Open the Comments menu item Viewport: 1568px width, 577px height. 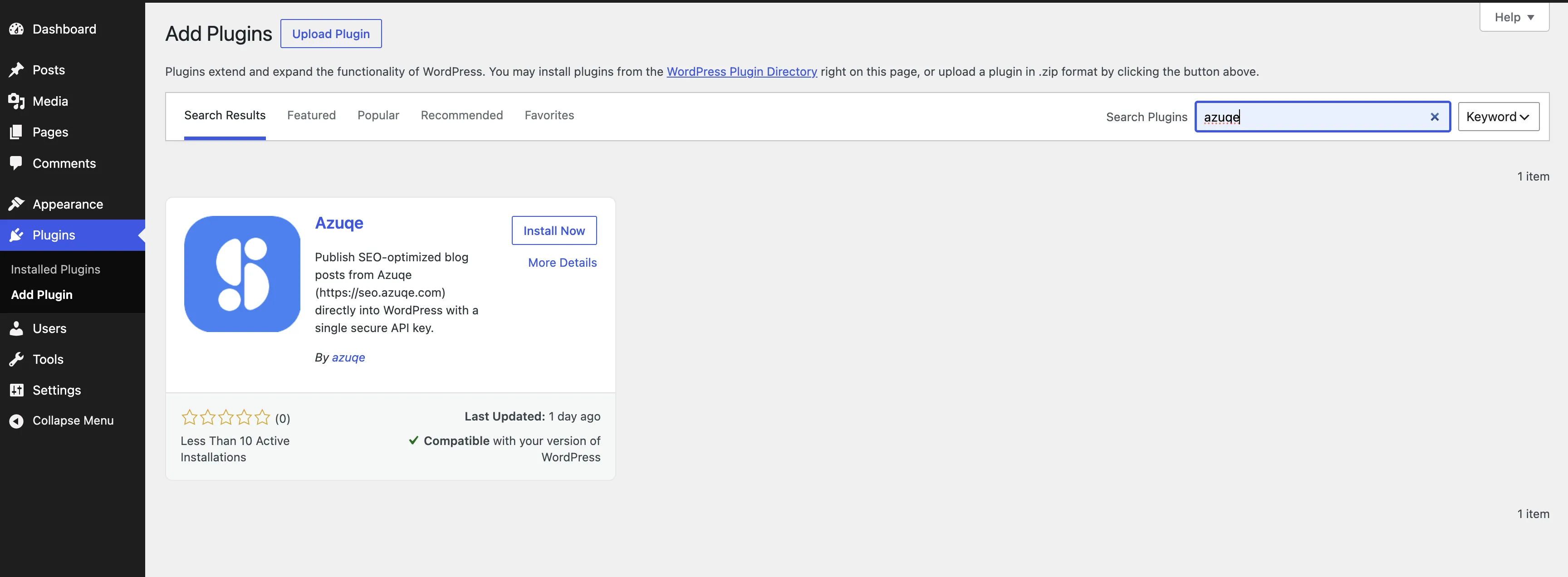[x=73, y=163]
